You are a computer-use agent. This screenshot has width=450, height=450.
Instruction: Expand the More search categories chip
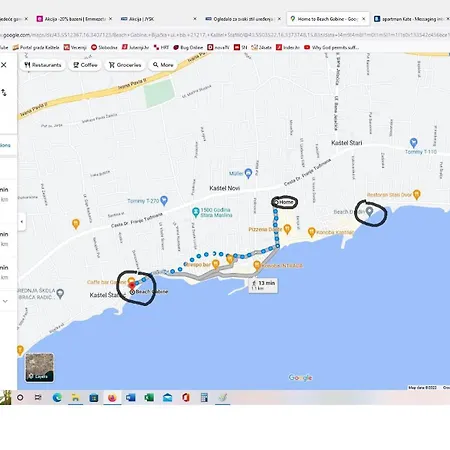(163, 65)
